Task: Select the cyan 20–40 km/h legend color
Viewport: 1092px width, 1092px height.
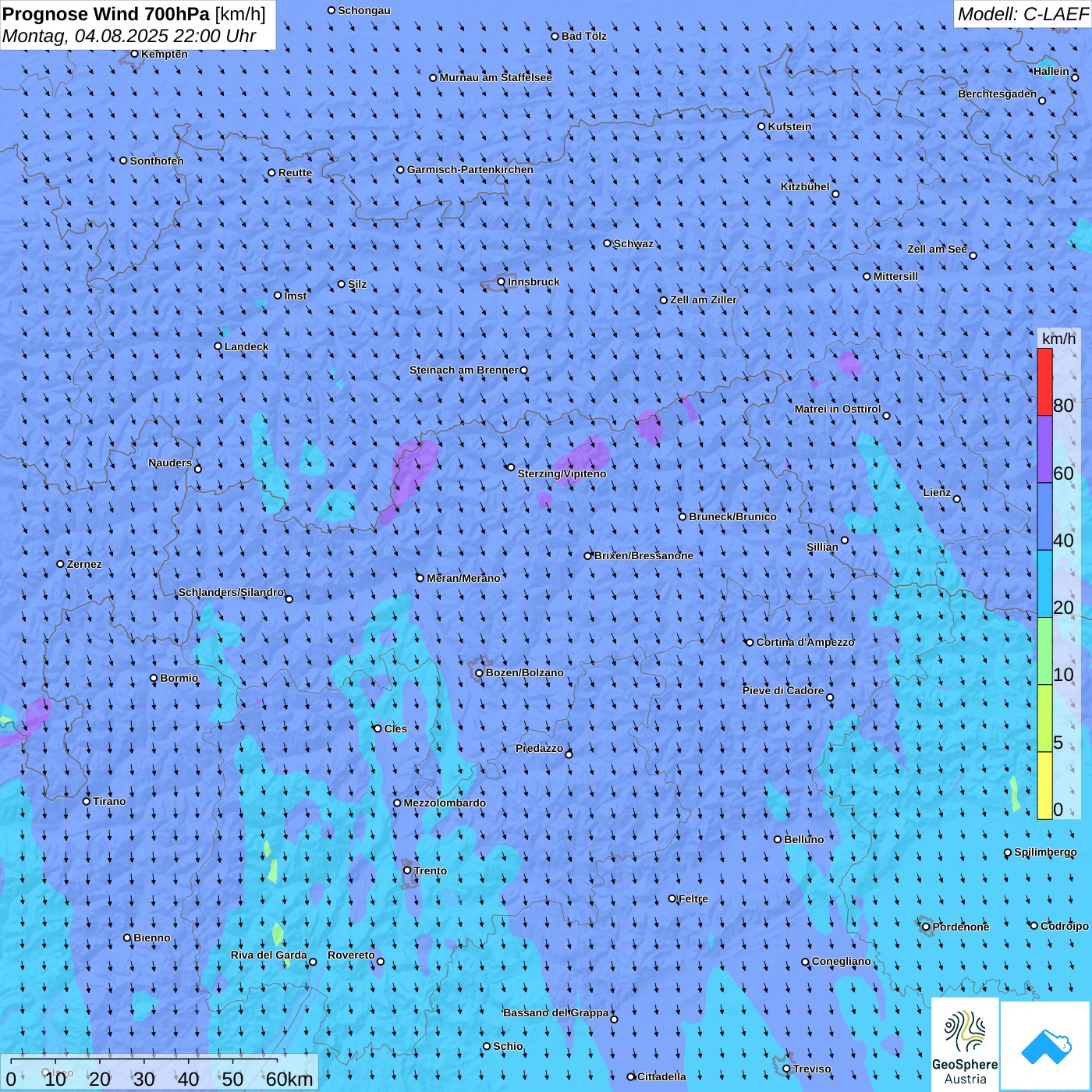Action: click(1044, 583)
